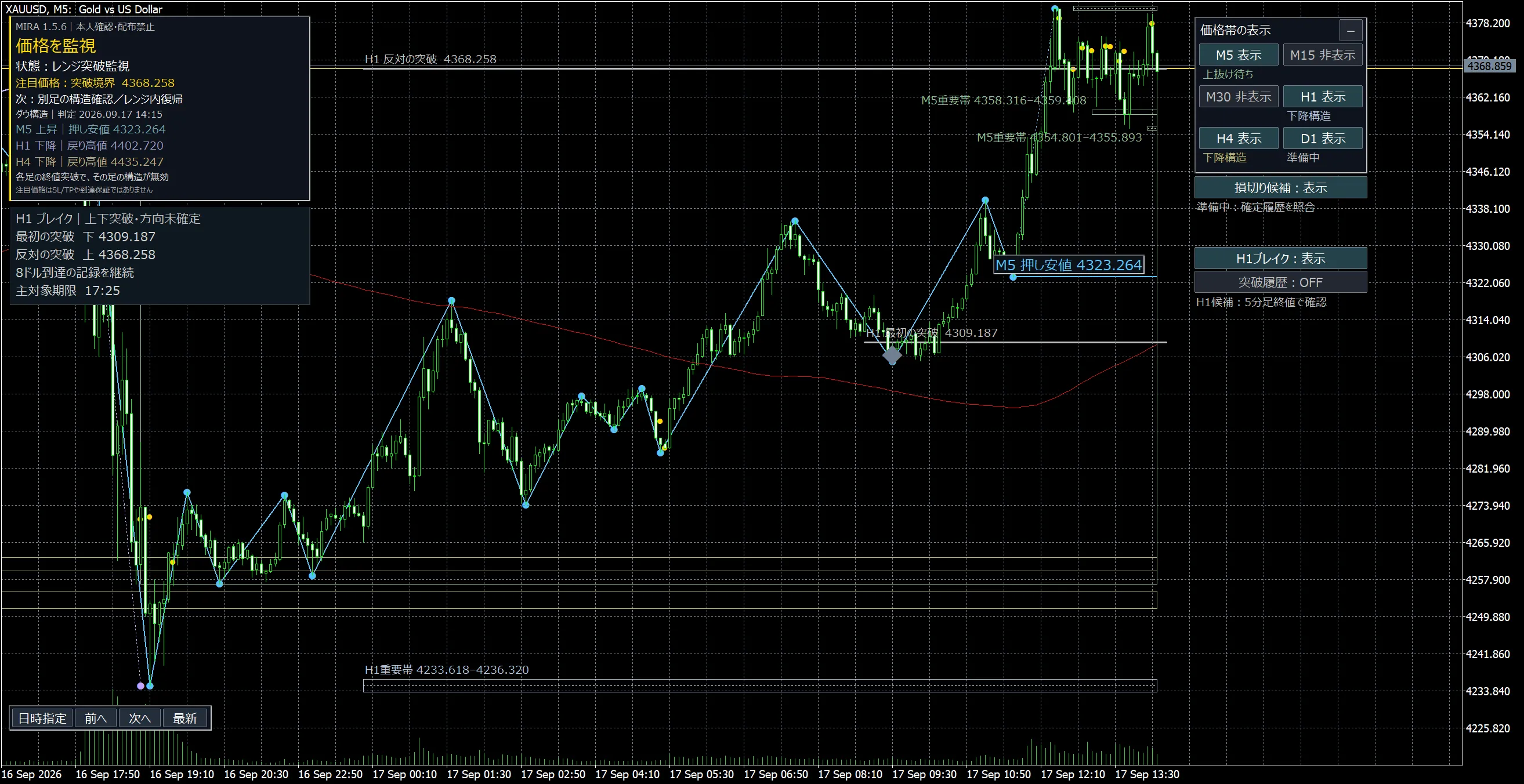The height and width of the screenshot is (784, 1524).
Task: Select the H1 反対の突破 4368.258 line label
Action: [x=430, y=59]
